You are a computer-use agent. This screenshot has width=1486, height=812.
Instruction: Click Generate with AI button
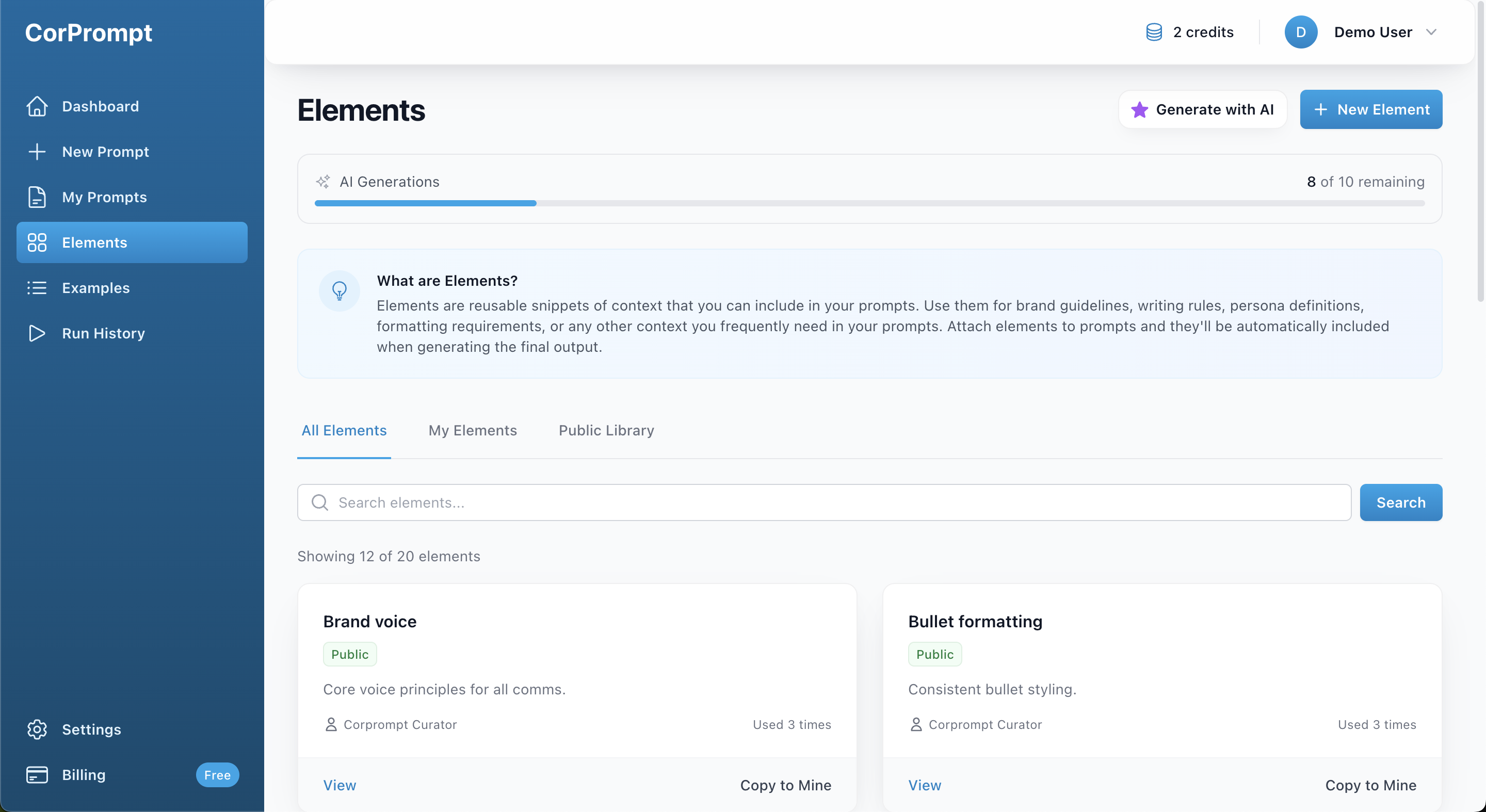pos(1202,109)
